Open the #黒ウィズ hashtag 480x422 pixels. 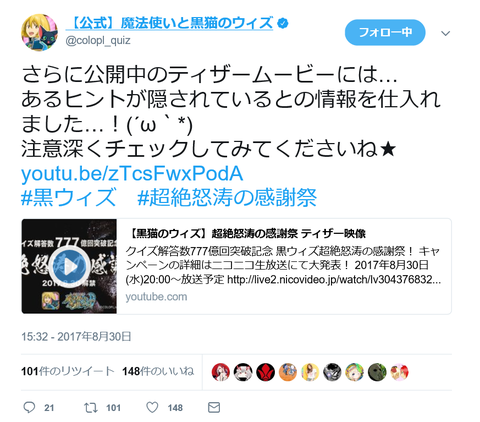point(68,197)
